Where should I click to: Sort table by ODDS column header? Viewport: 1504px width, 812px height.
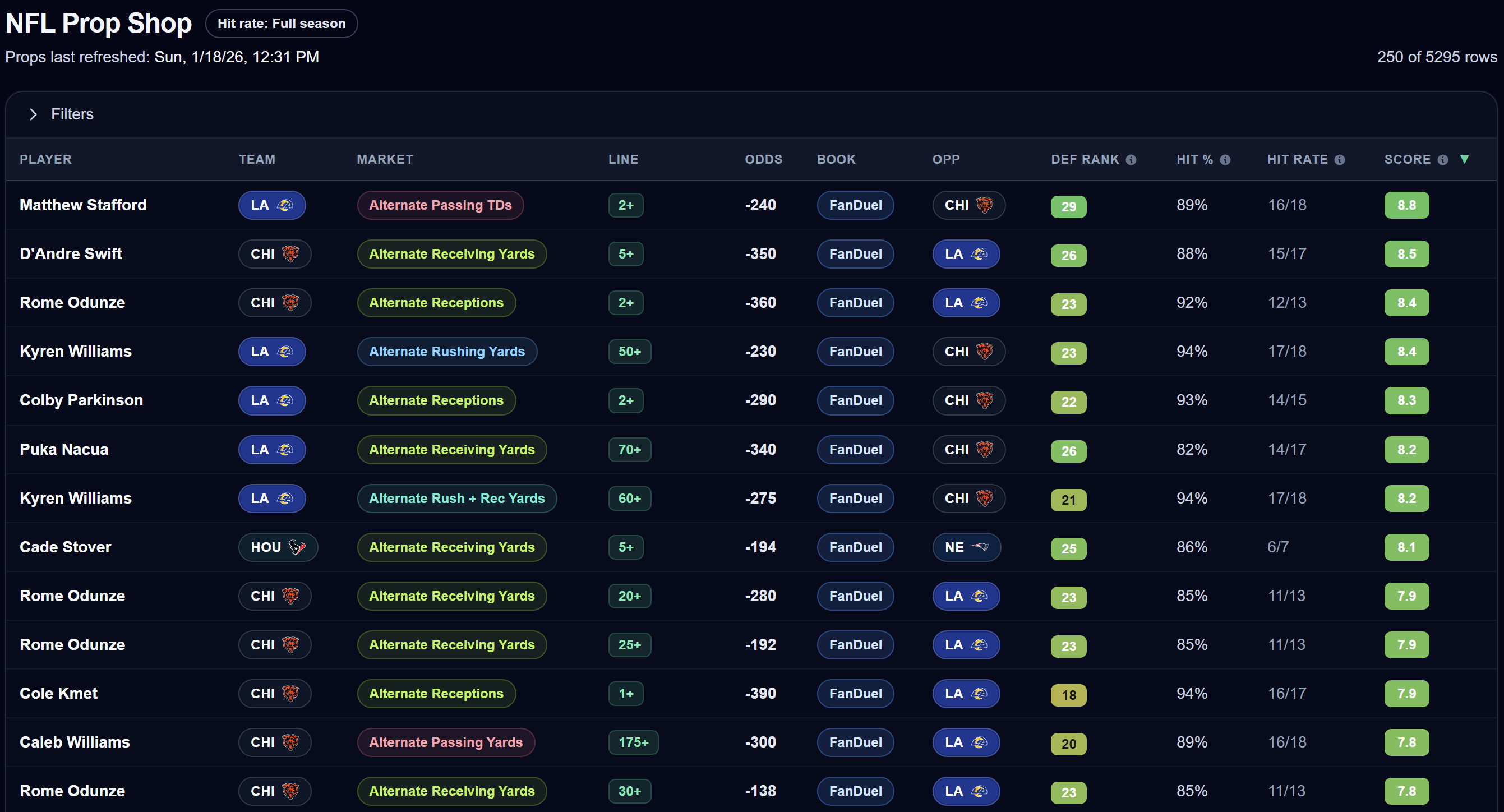click(x=763, y=159)
